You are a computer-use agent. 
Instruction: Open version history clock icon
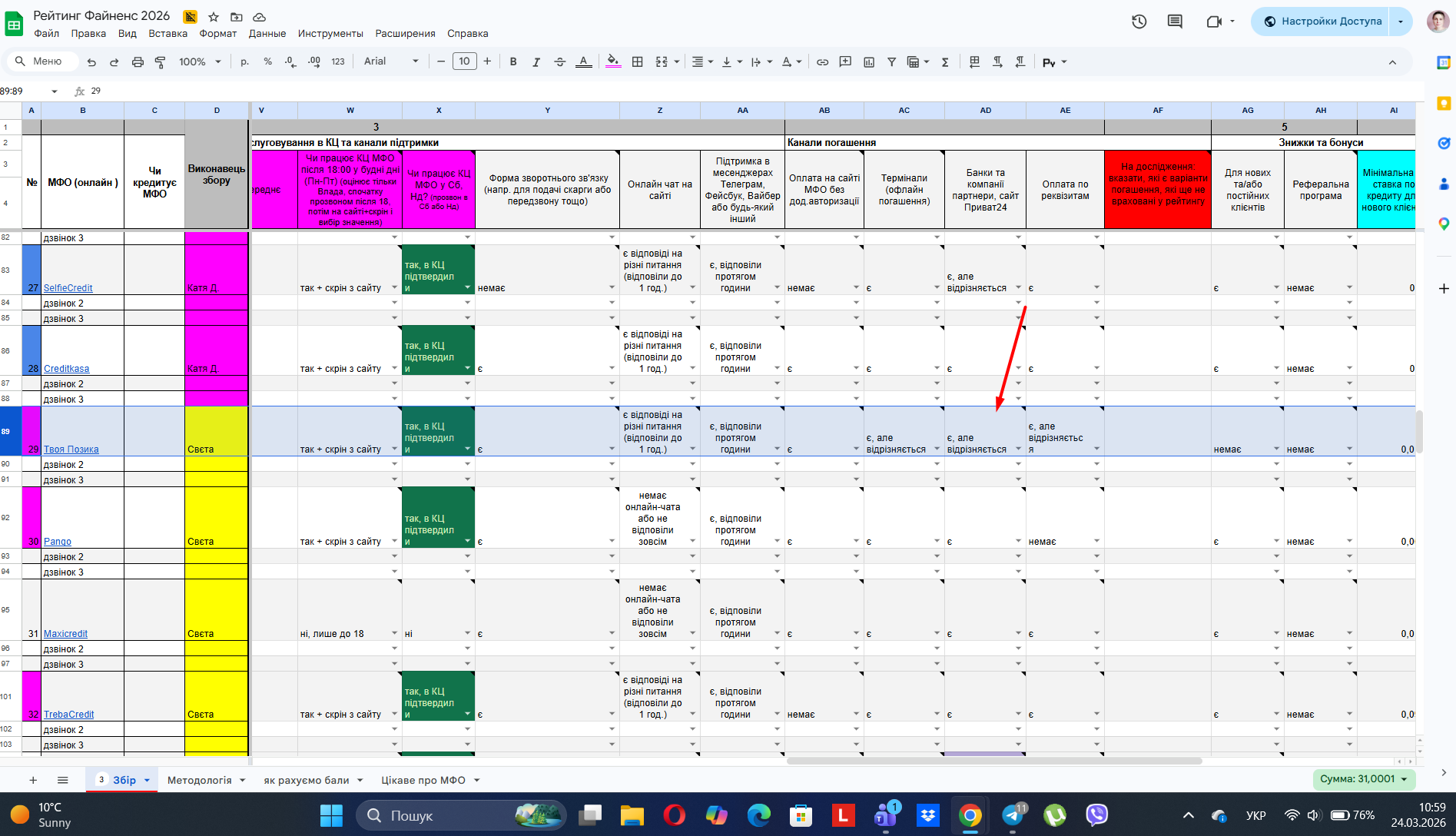tap(1139, 22)
